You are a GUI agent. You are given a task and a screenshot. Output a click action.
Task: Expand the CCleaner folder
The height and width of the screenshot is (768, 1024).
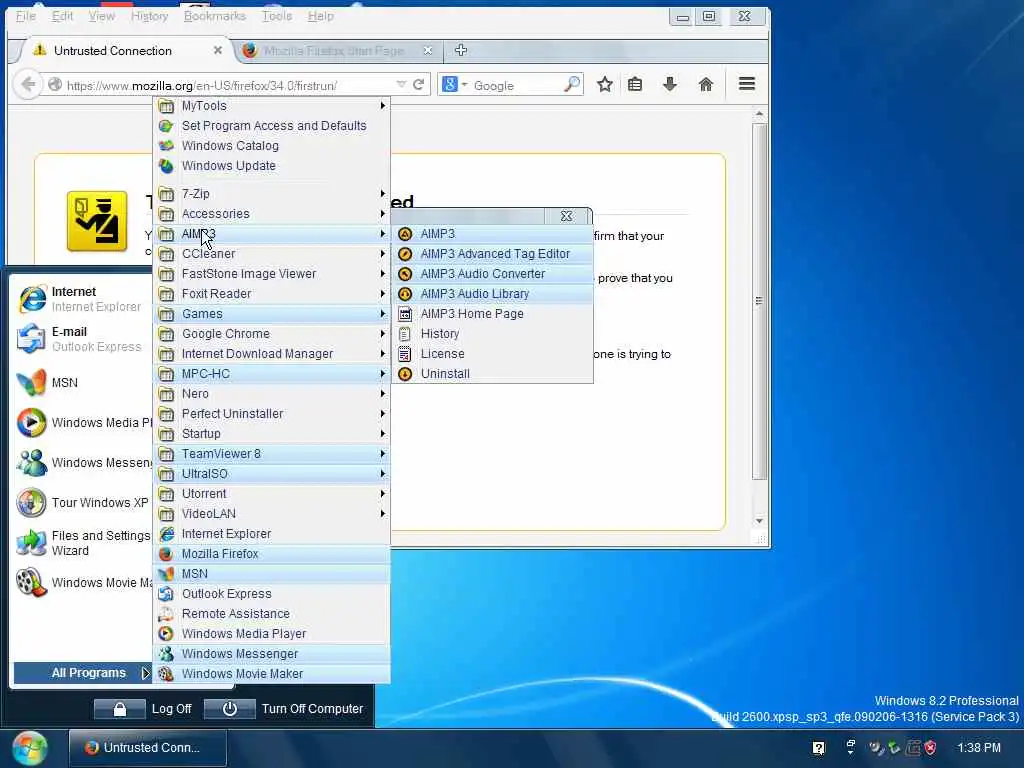point(272,254)
